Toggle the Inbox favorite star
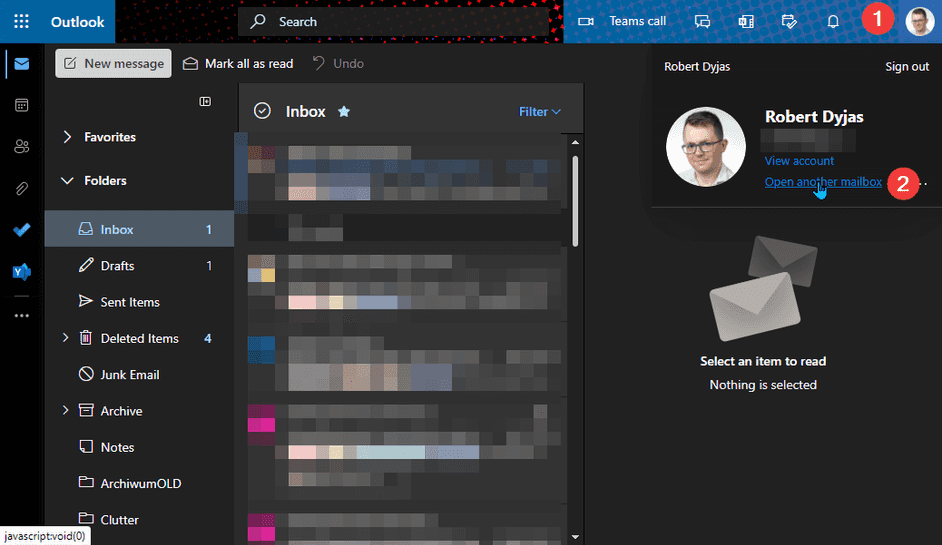Screen dimensions: 942x545 344,111
